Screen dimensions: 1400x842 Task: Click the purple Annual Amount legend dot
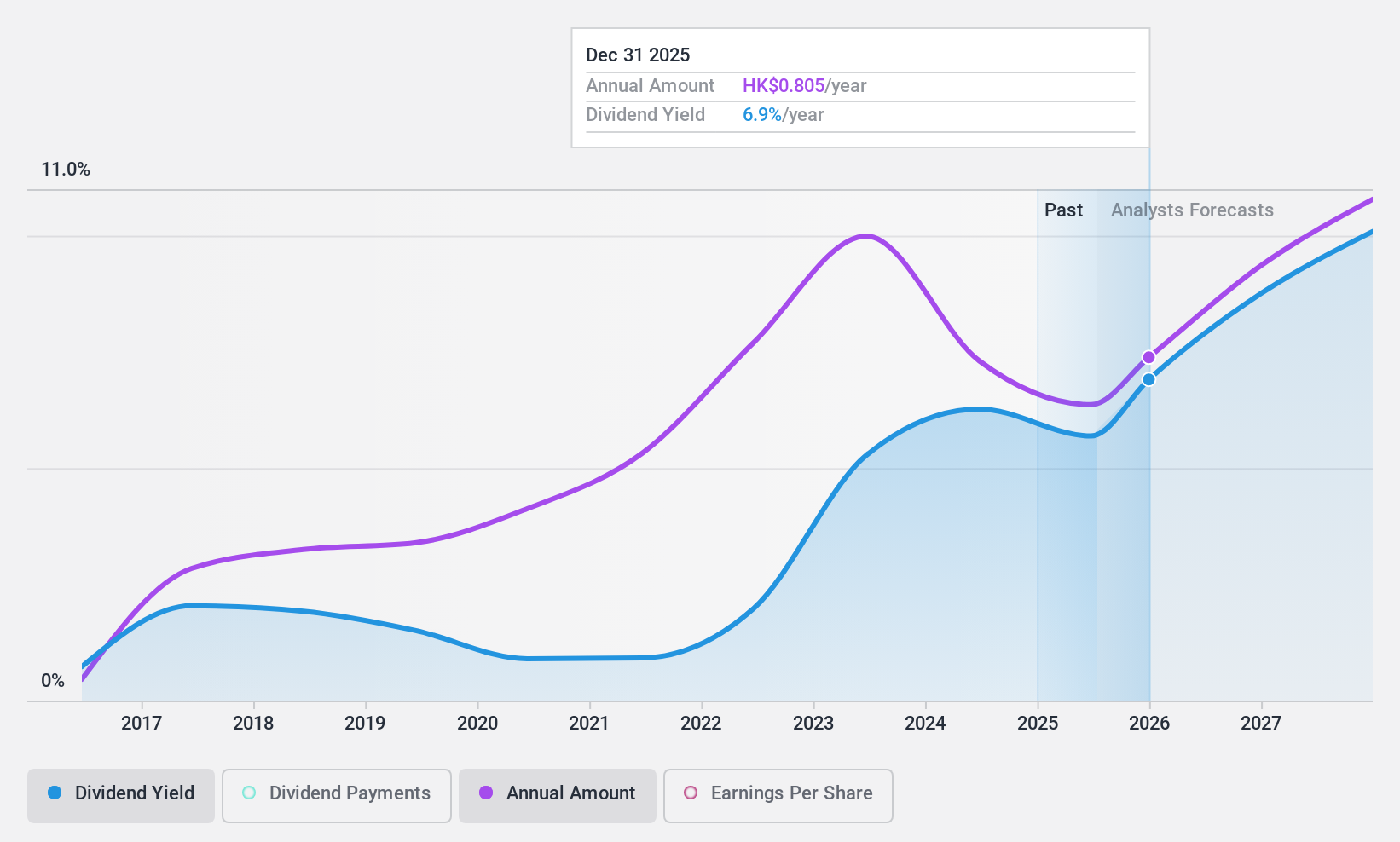pyautogui.click(x=486, y=793)
